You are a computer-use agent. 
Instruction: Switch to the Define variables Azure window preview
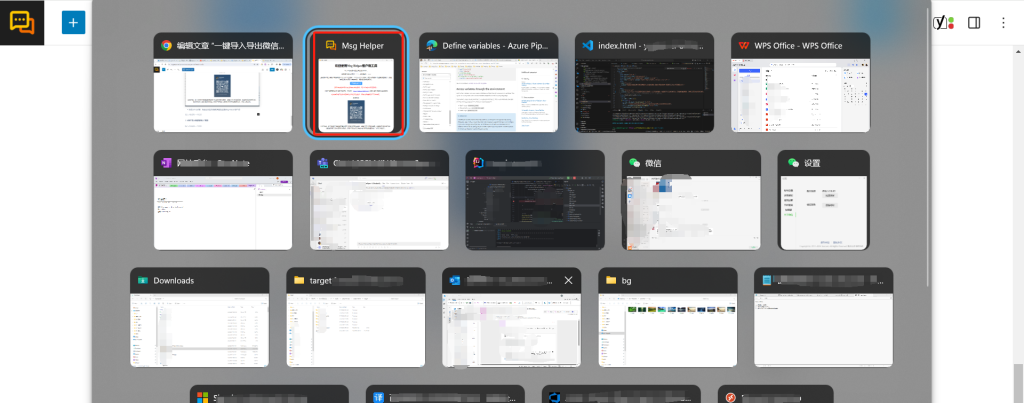tap(488, 95)
